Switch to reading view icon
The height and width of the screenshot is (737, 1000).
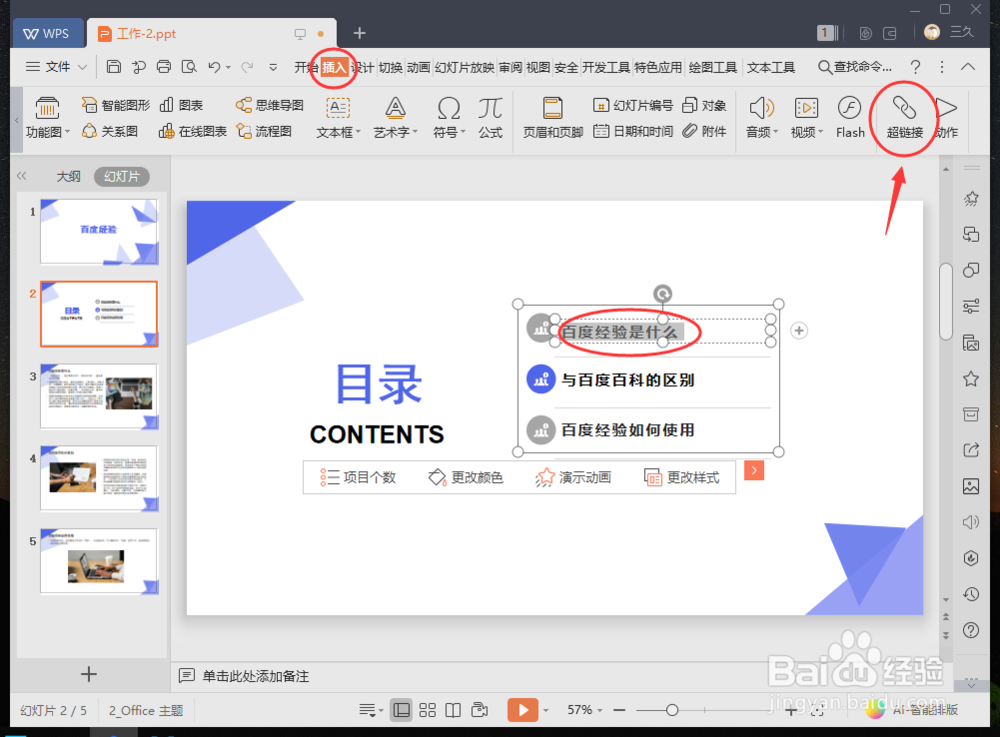(453, 710)
